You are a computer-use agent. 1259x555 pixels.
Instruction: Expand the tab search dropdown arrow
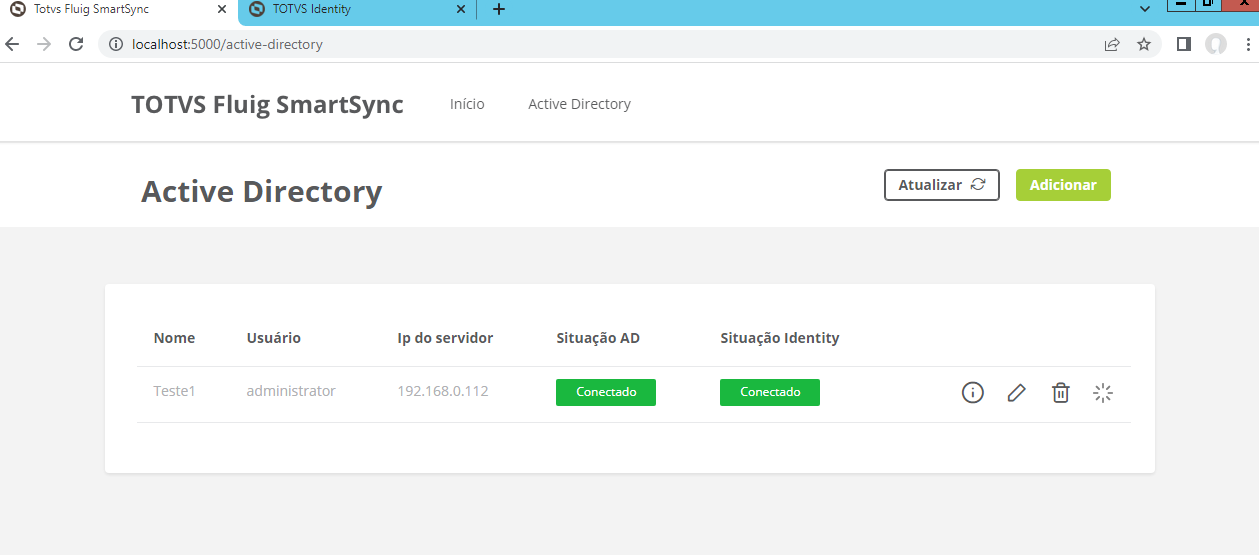tap(1145, 9)
